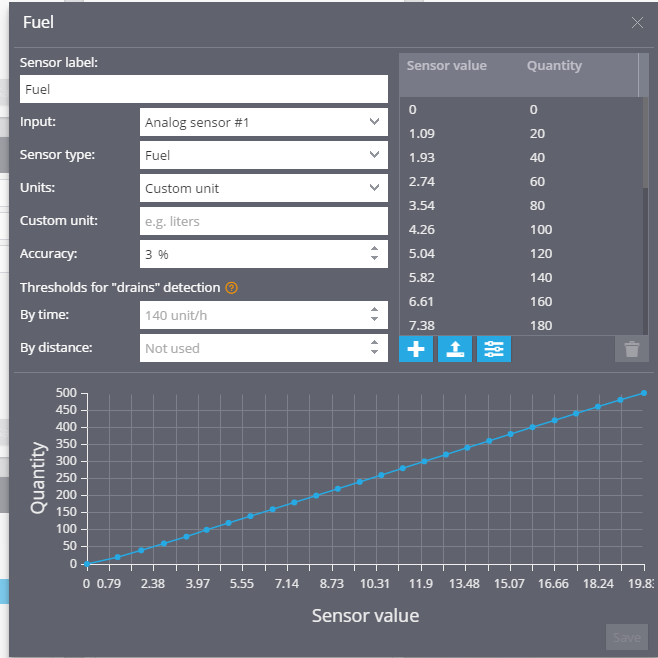The width and height of the screenshot is (658, 658).
Task: Increase Accuracy value with up arrow
Action: point(374,249)
